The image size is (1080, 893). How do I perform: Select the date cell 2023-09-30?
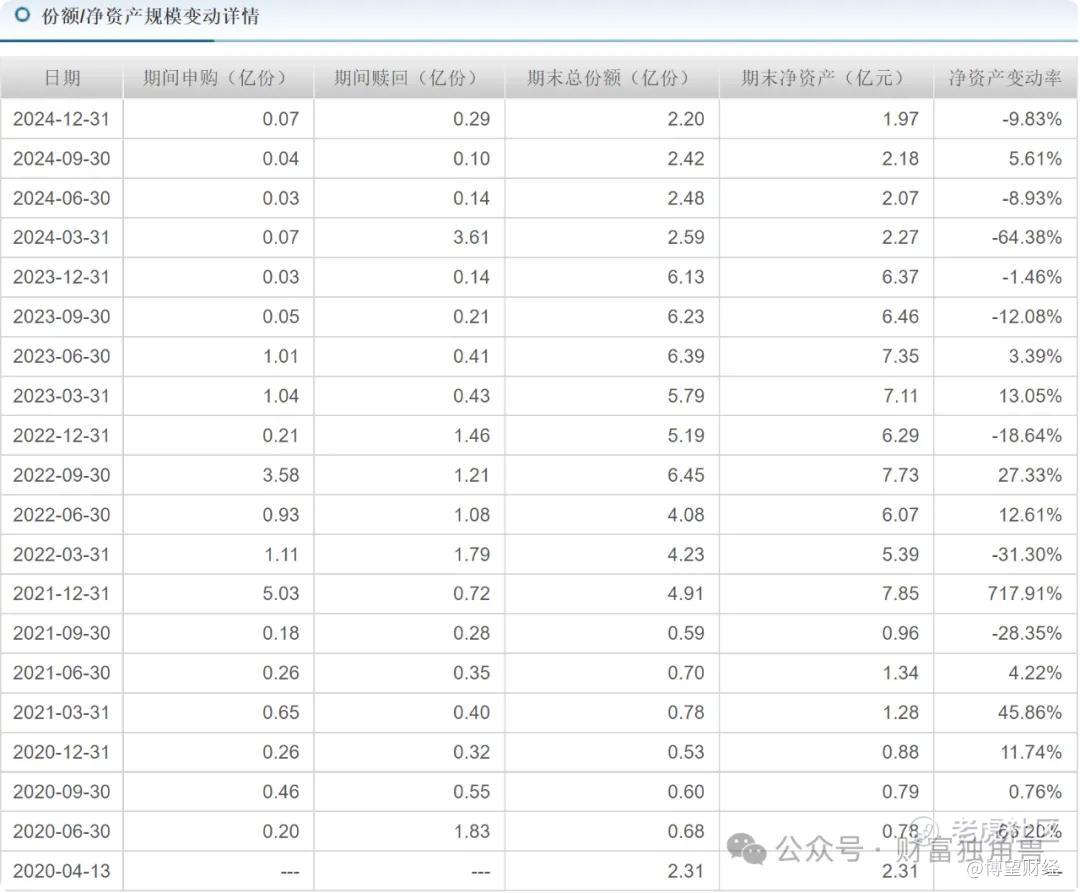61,317
